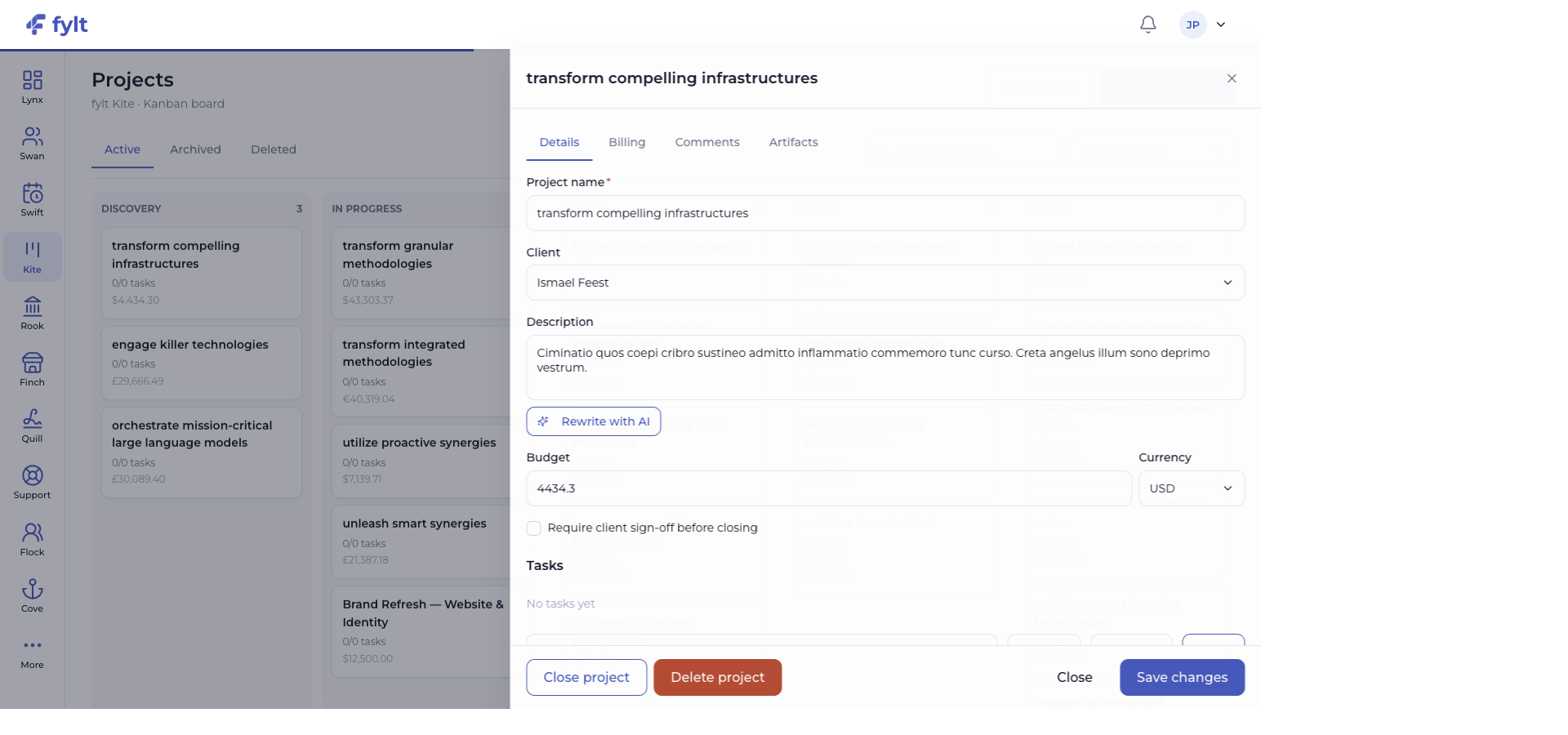
Task: Switch to the Billing tab
Action: (x=627, y=142)
